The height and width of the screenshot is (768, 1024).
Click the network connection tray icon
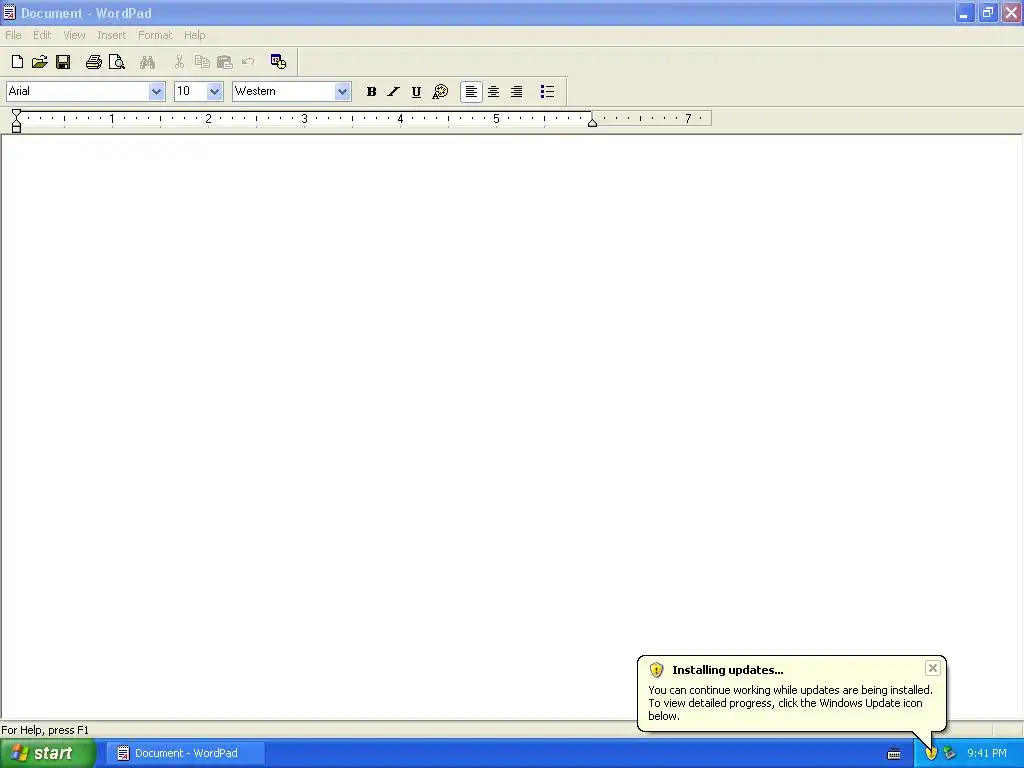(x=950, y=754)
